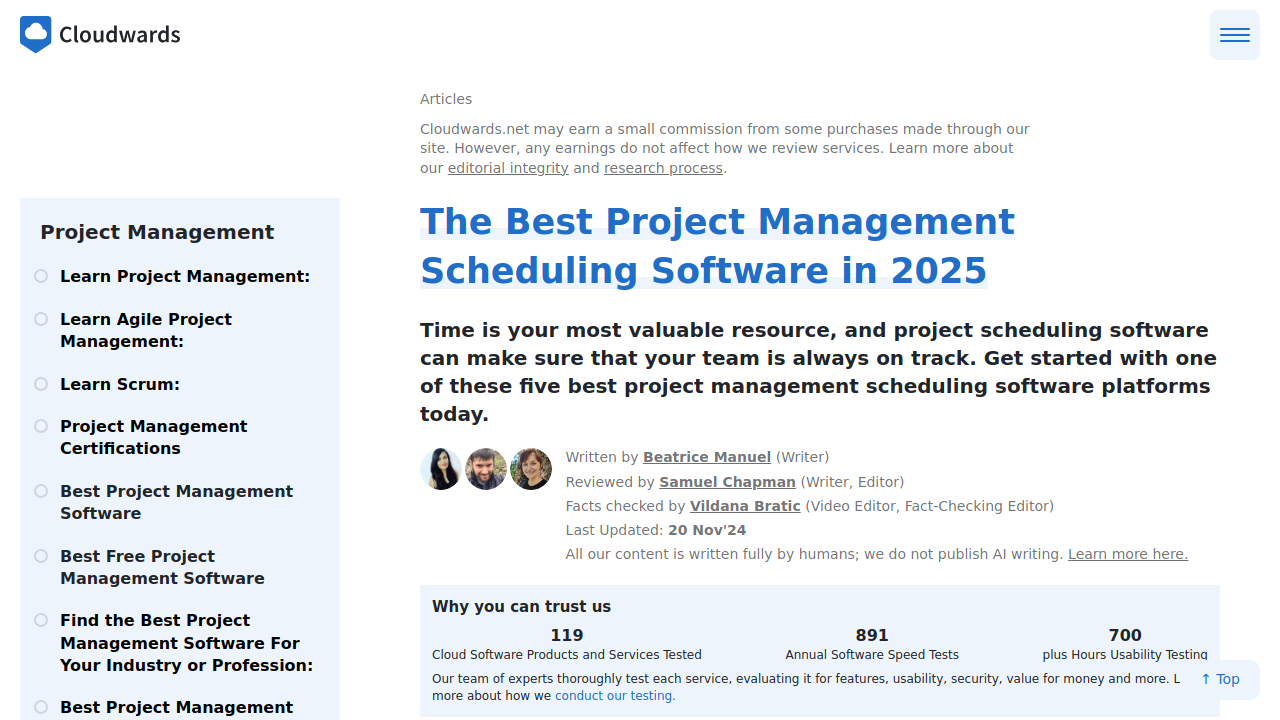
Task: Follow the Learn more here link
Action: (x=1128, y=554)
